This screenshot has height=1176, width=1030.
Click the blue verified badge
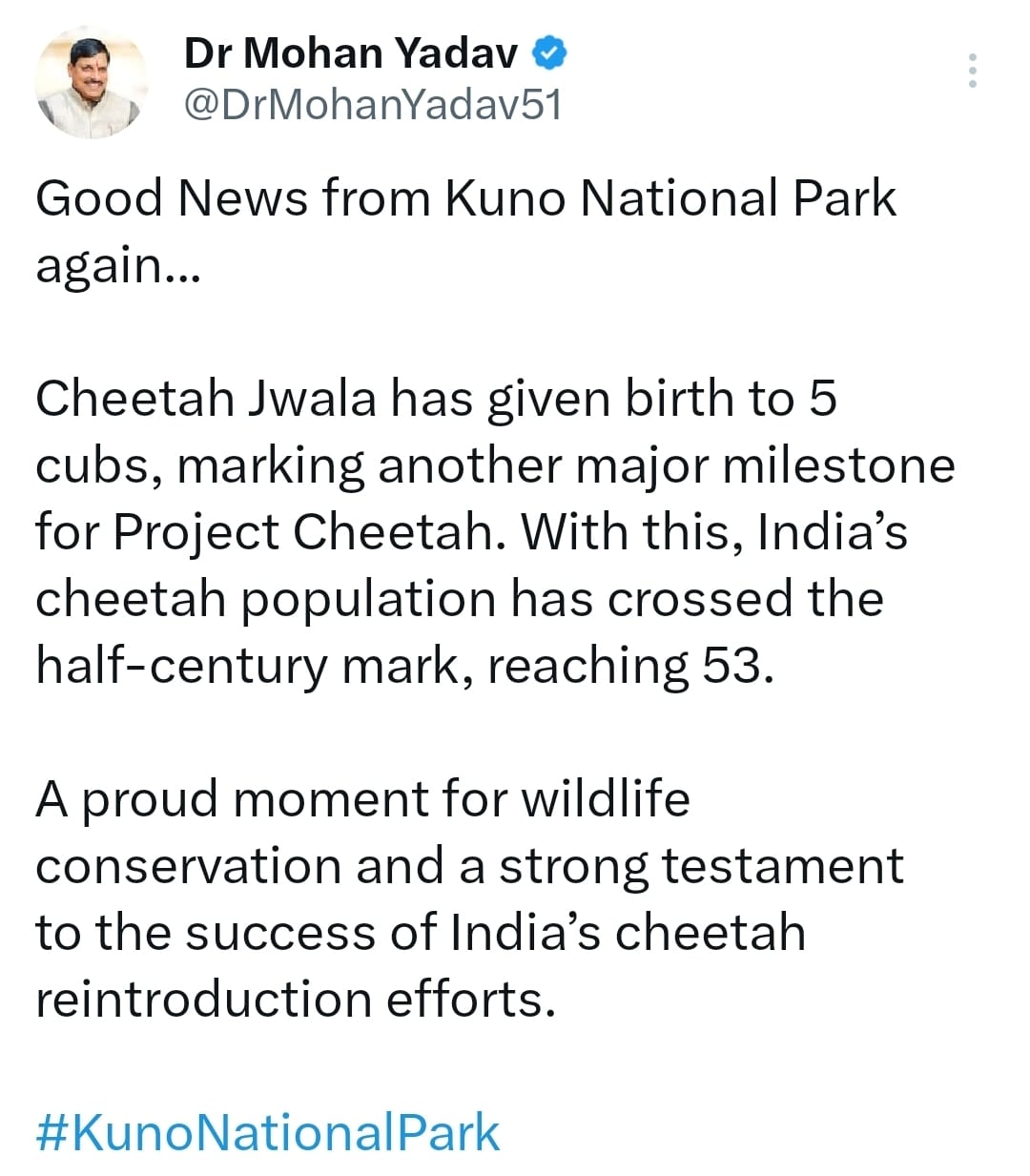(548, 53)
